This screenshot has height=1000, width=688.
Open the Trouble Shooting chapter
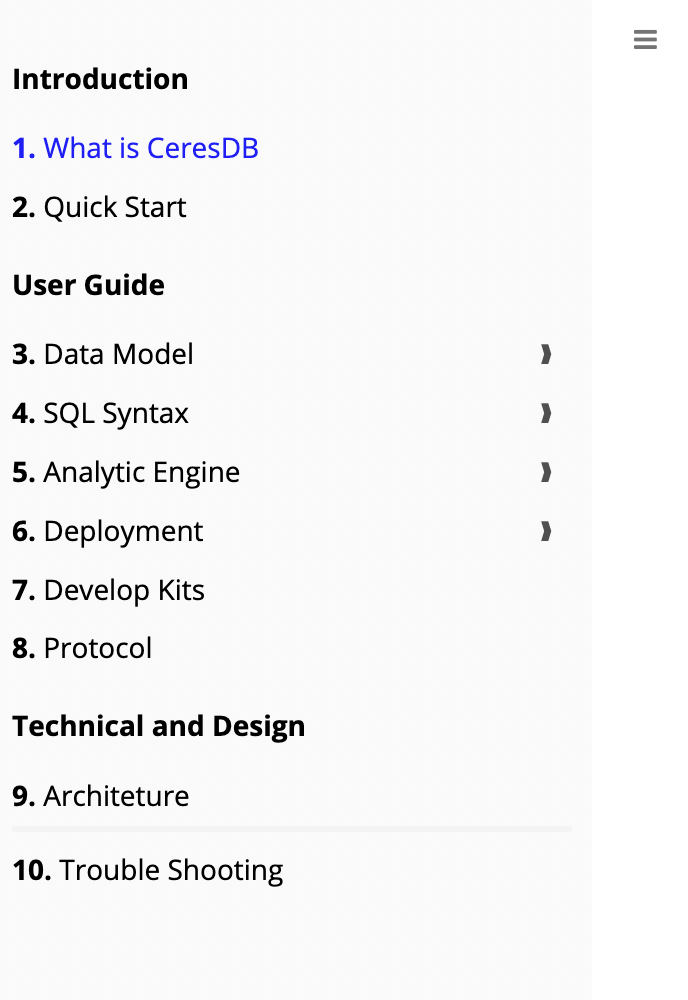coord(148,871)
